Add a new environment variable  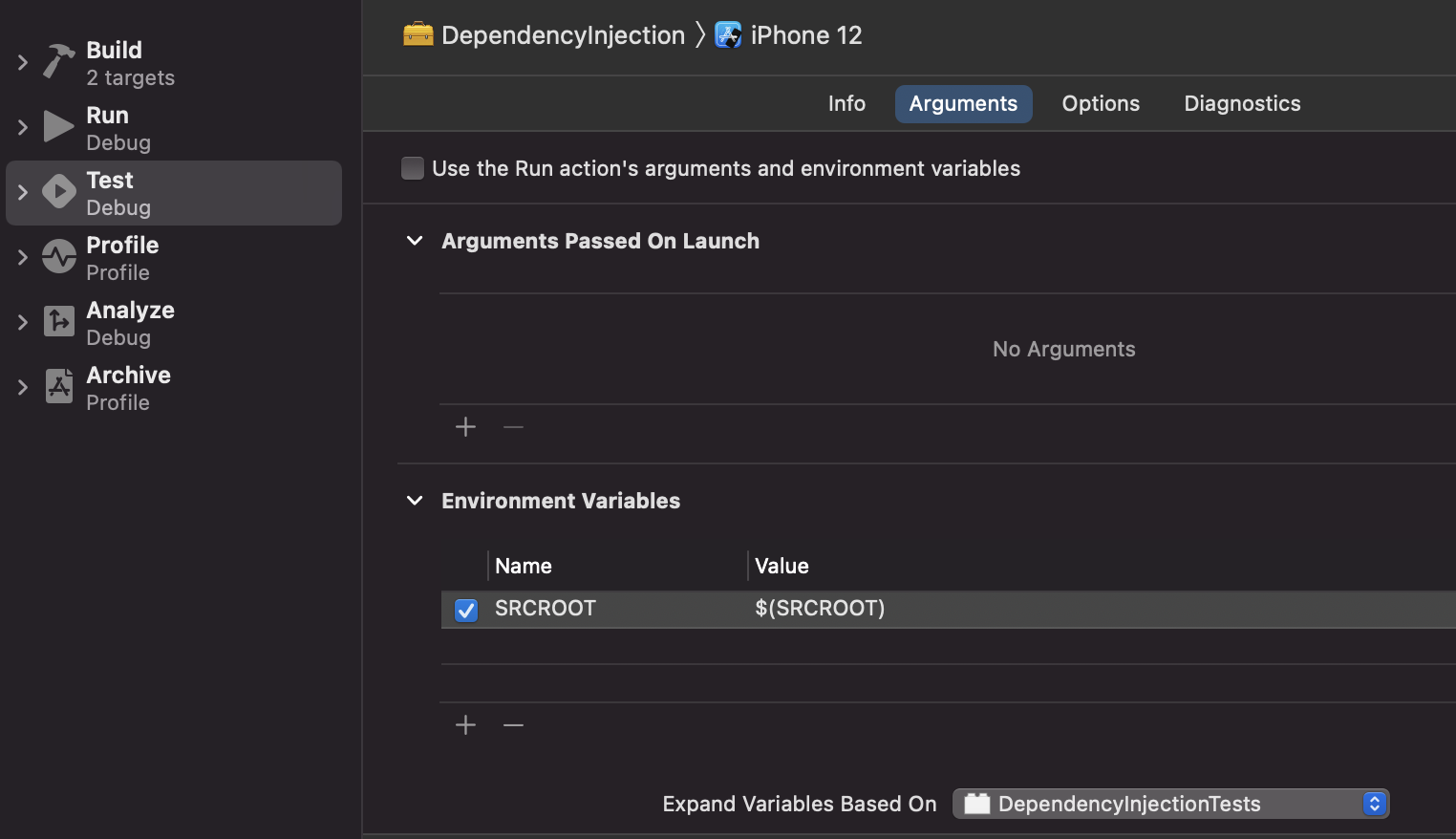coord(465,724)
